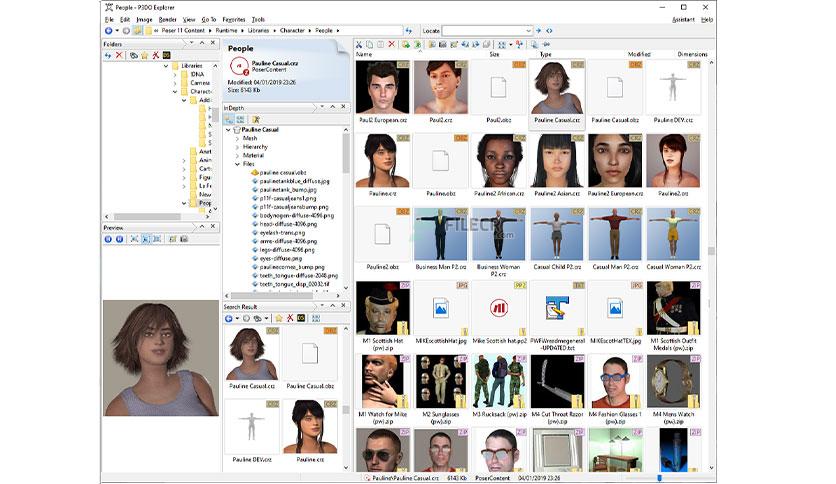Collapse the Files node in InDepth tree
Viewport: 836px width, 484px height.
237,164
